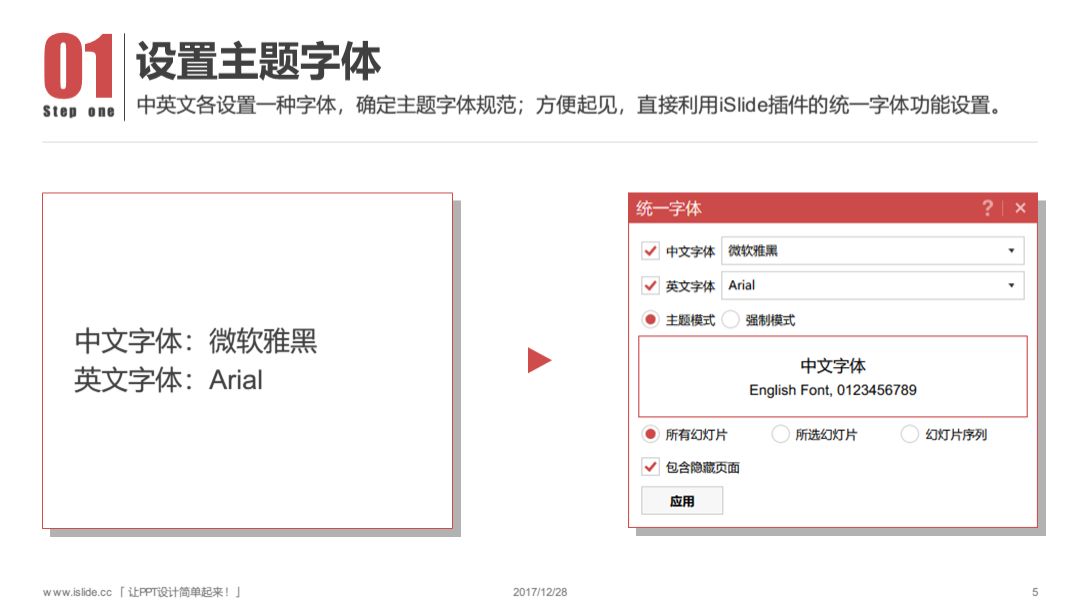Click the help question mark in 统一字体 dialog
The width and height of the screenshot is (1080, 607).
pyautogui.click(x=987, y=208)
